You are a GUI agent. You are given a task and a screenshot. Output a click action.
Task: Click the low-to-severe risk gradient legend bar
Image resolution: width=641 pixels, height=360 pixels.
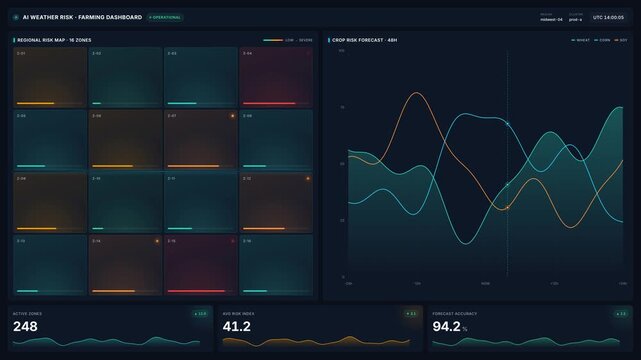pyautogui.click(x=273, y=40)
